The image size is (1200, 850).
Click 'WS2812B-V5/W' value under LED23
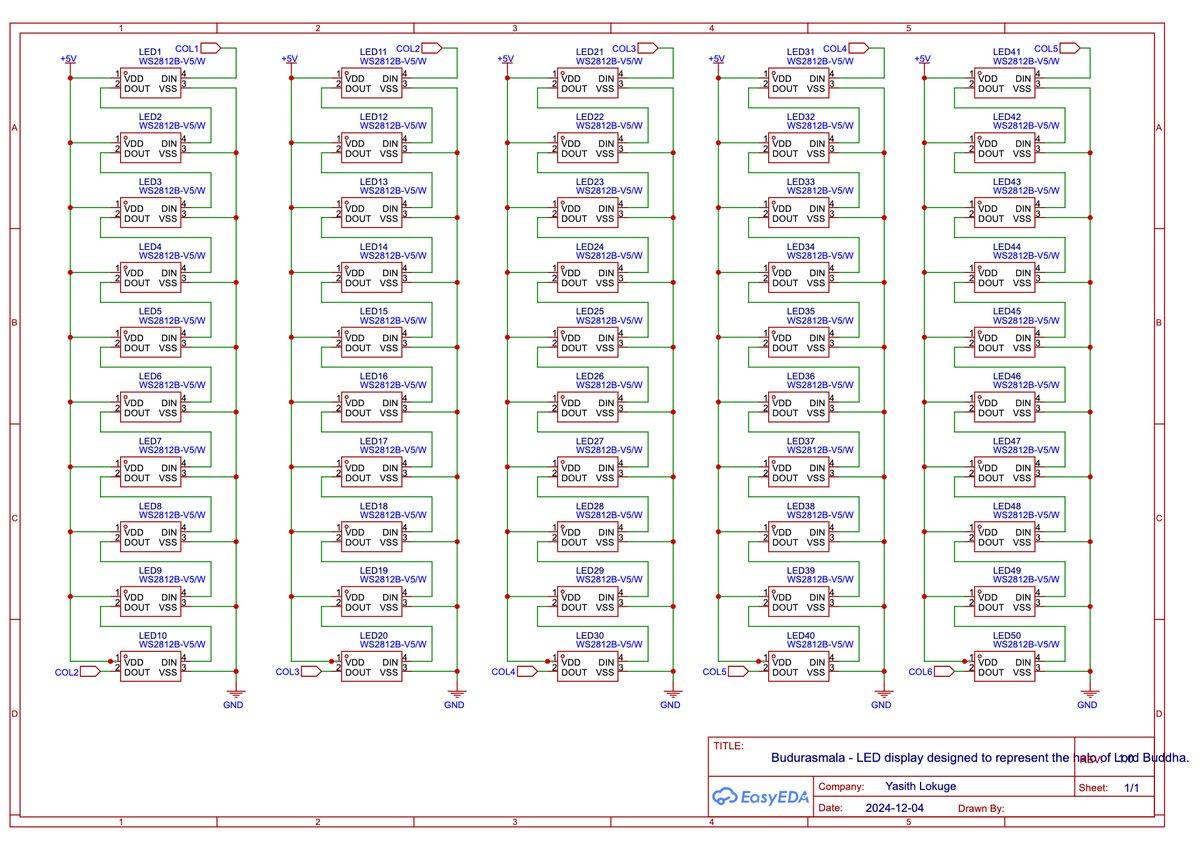point(609,191)
